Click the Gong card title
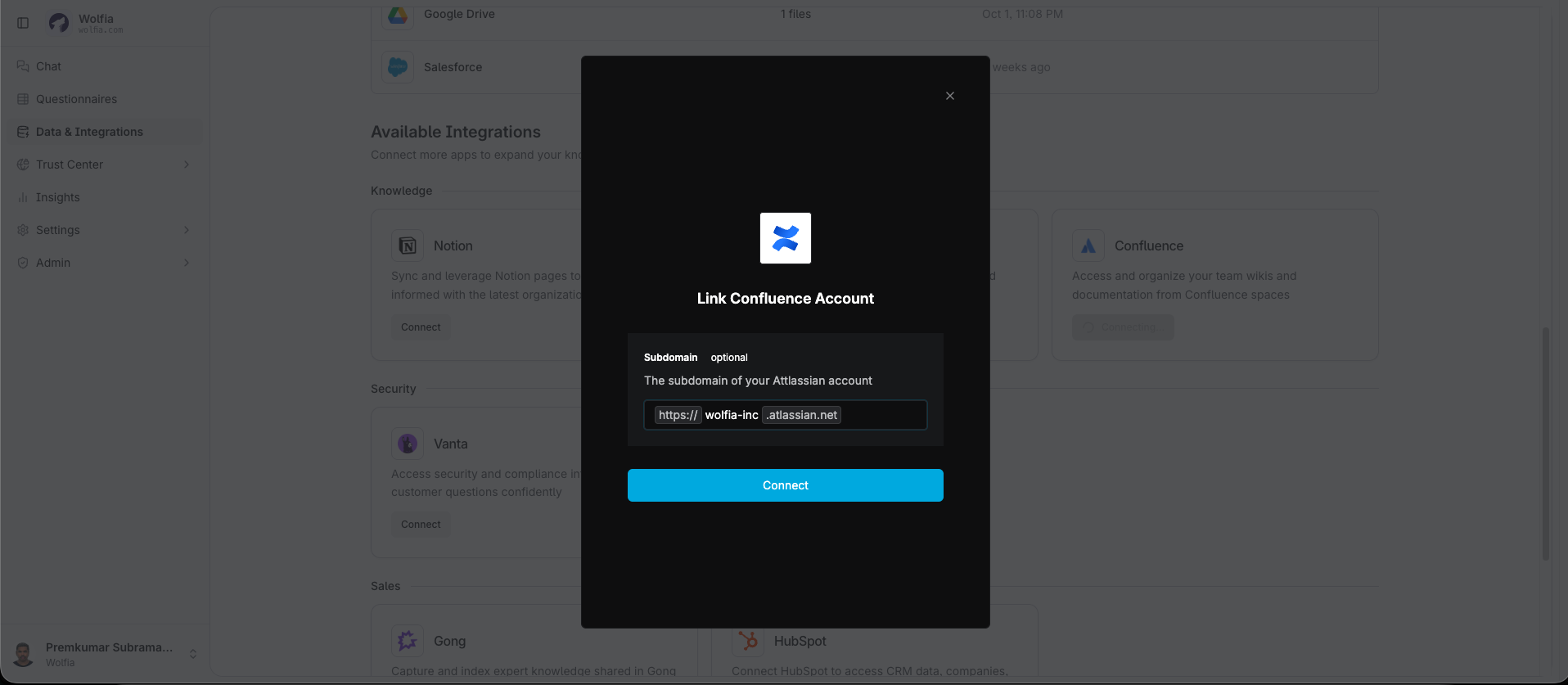Viewport: 1568px width, 685px height. click(x=449, y=641)
